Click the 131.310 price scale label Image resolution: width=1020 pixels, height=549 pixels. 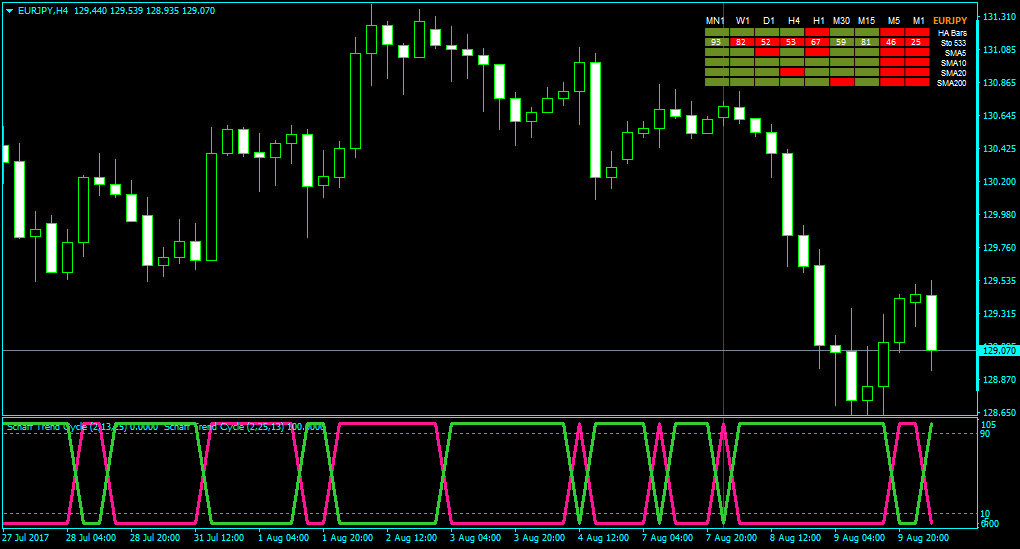coord(999,17)
